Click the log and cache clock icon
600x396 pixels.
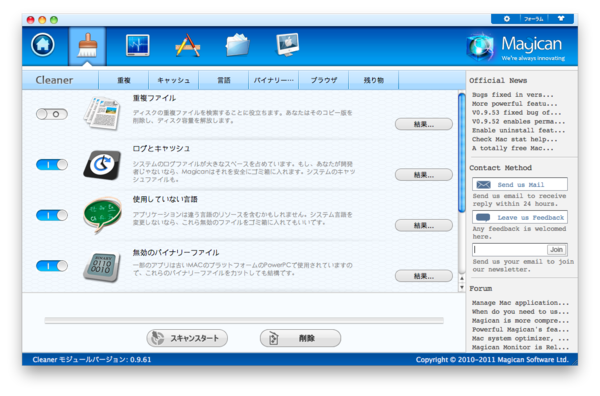tap(102, 165)
